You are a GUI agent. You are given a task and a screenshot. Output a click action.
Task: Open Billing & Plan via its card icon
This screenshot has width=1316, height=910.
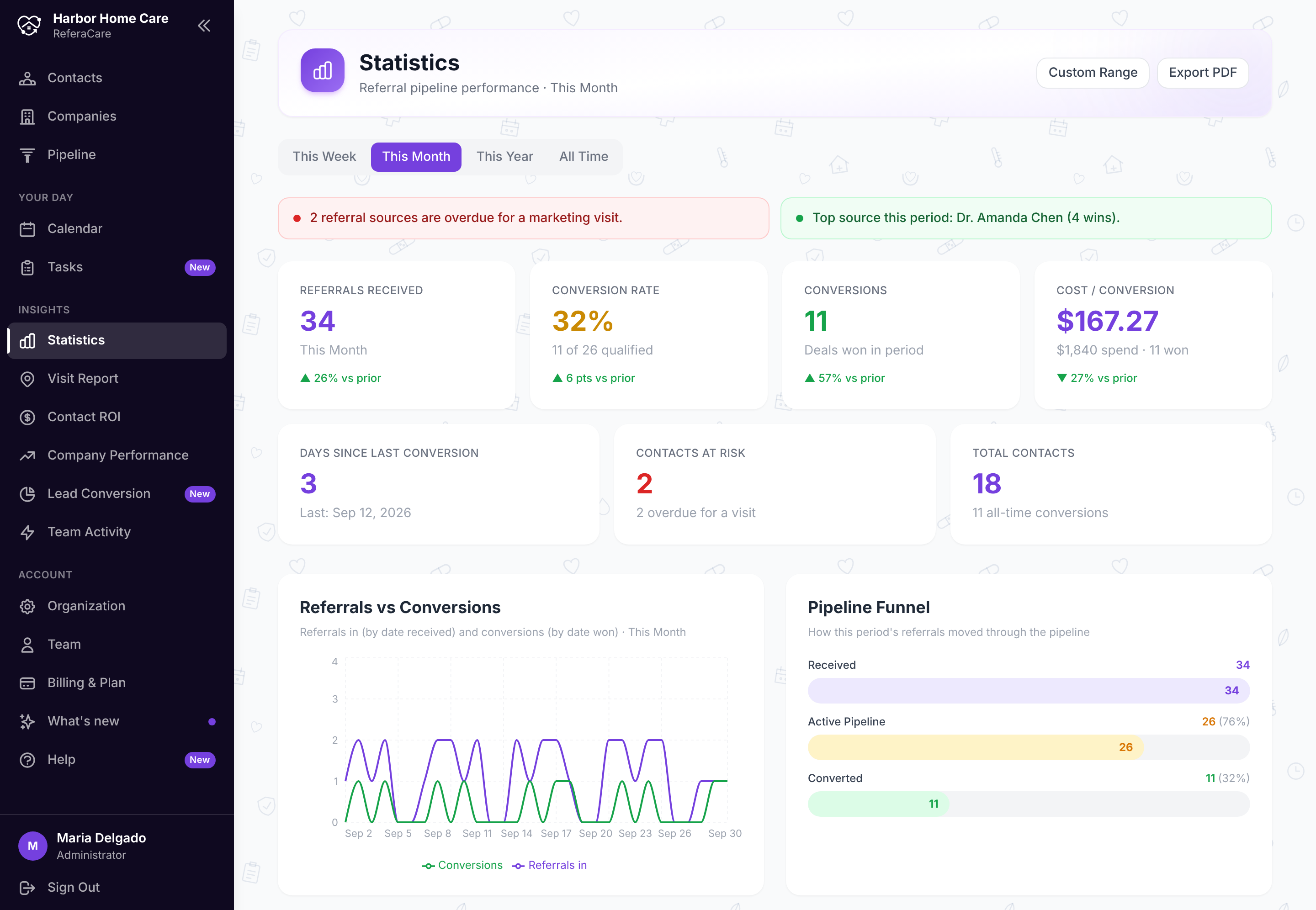point(27,682)
